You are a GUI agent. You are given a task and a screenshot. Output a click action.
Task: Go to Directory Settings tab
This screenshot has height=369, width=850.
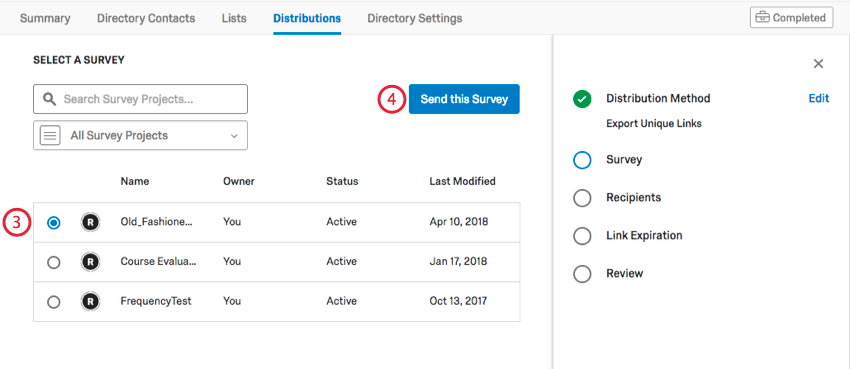pyautogui.click(x=415, y=18)
